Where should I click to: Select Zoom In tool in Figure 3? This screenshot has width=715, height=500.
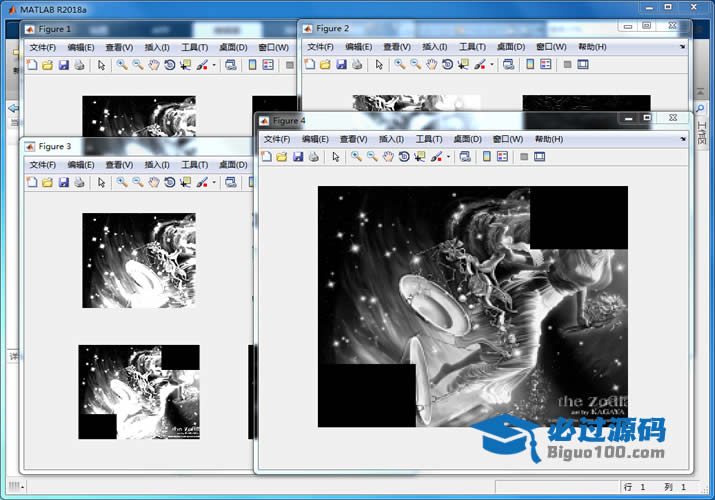click(122, 182)
